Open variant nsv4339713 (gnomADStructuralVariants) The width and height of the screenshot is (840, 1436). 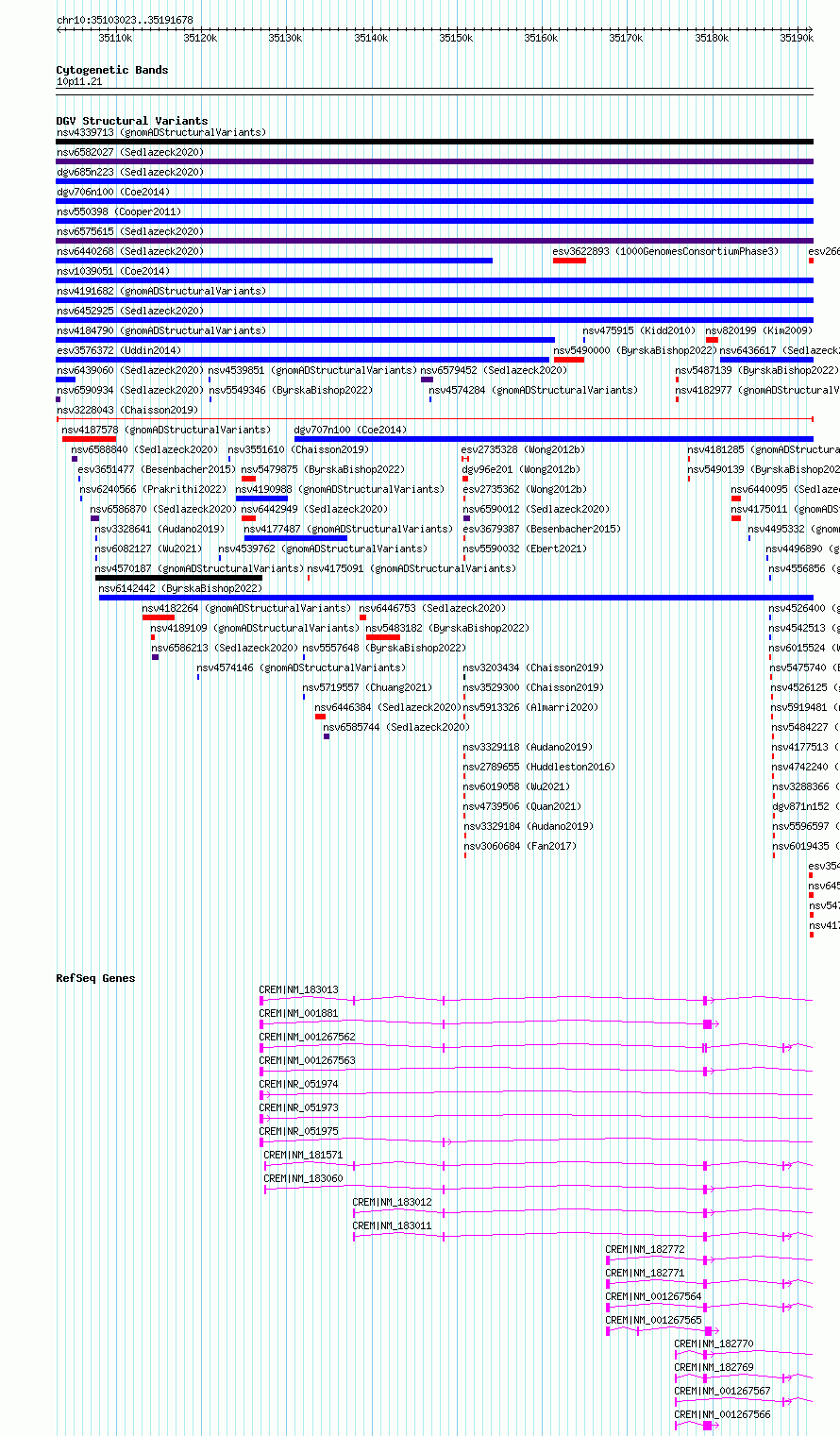[x=161, y=132]
